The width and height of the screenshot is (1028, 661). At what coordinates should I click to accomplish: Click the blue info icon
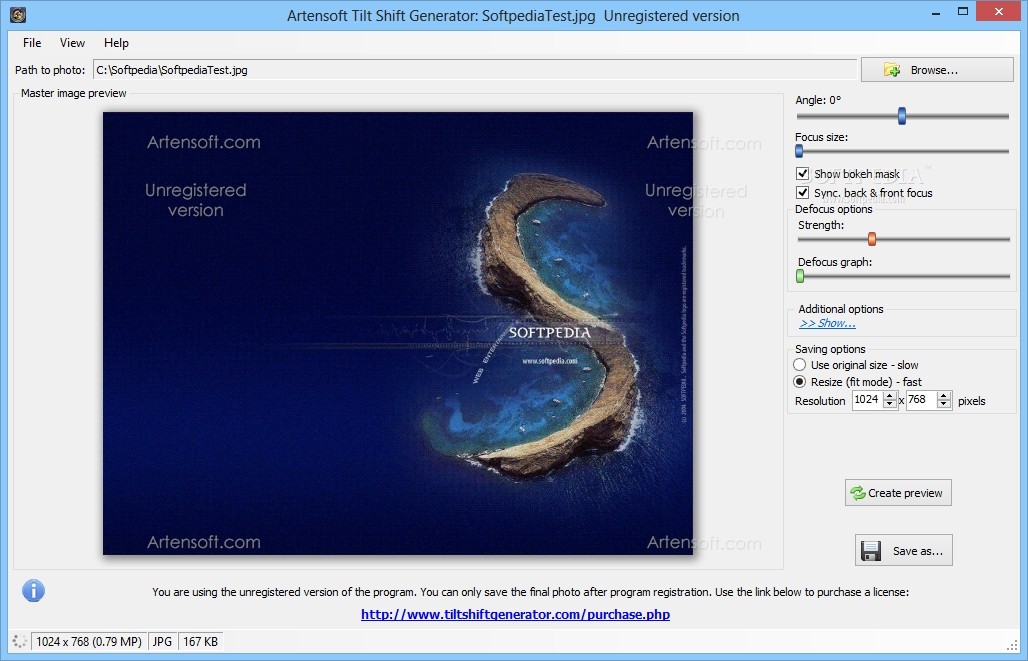[x=33, y=591]
